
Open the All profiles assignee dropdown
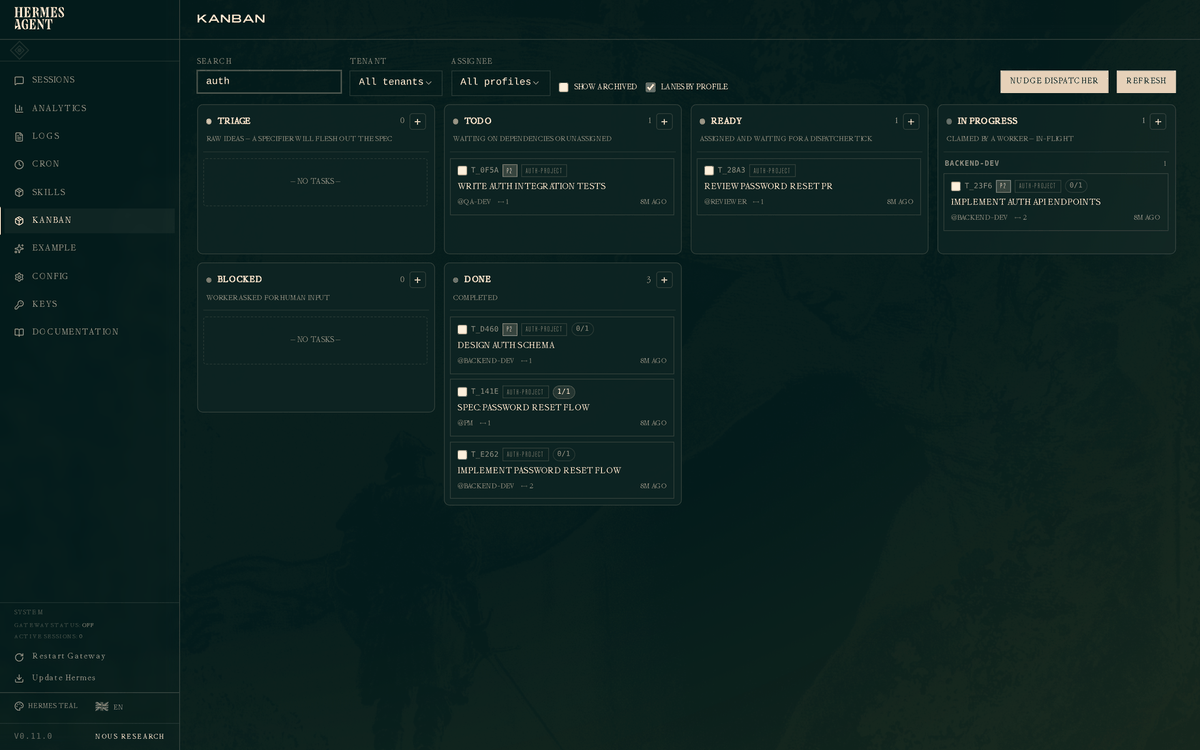[x=501, y=82]
